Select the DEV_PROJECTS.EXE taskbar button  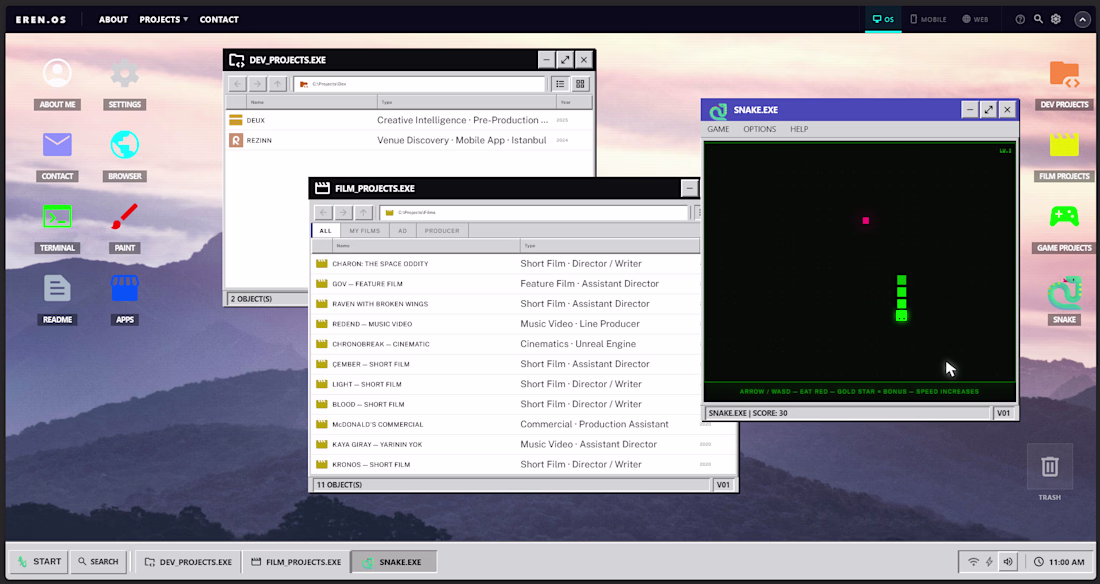tap(188, 562)
